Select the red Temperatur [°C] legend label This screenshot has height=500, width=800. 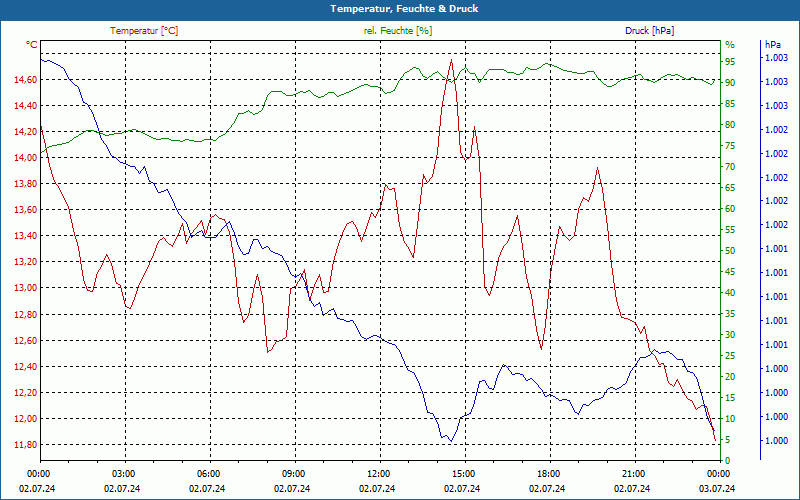pos(144,31)
